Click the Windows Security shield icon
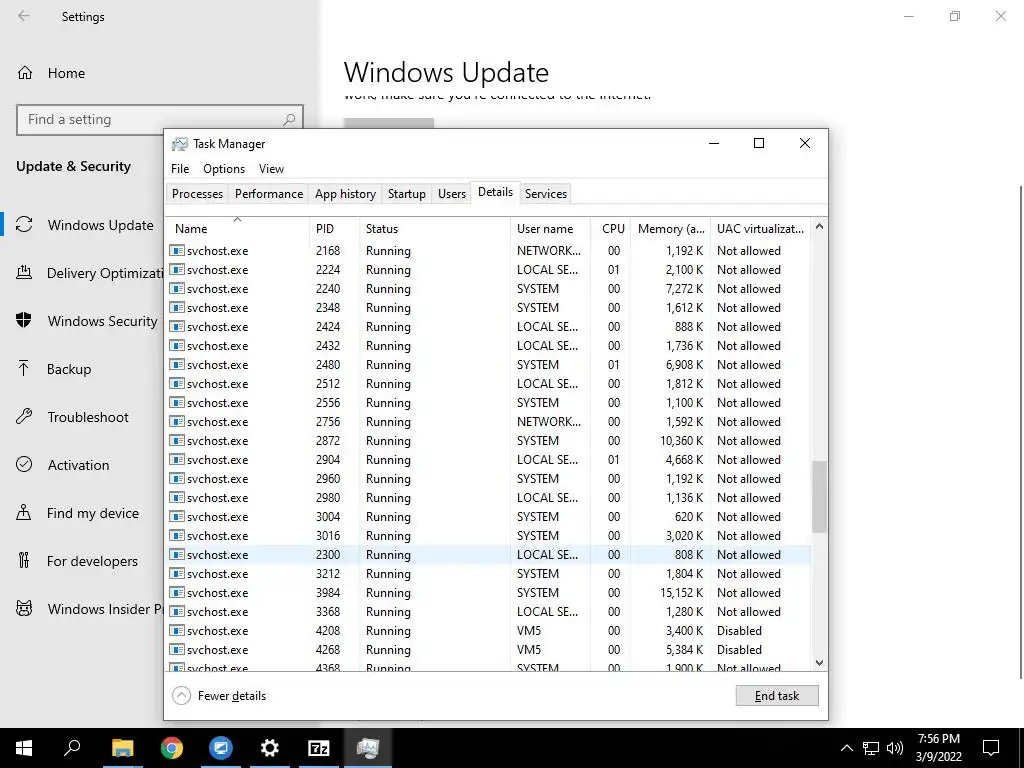This screenshot has width=1024, height=768. [24, 321]
